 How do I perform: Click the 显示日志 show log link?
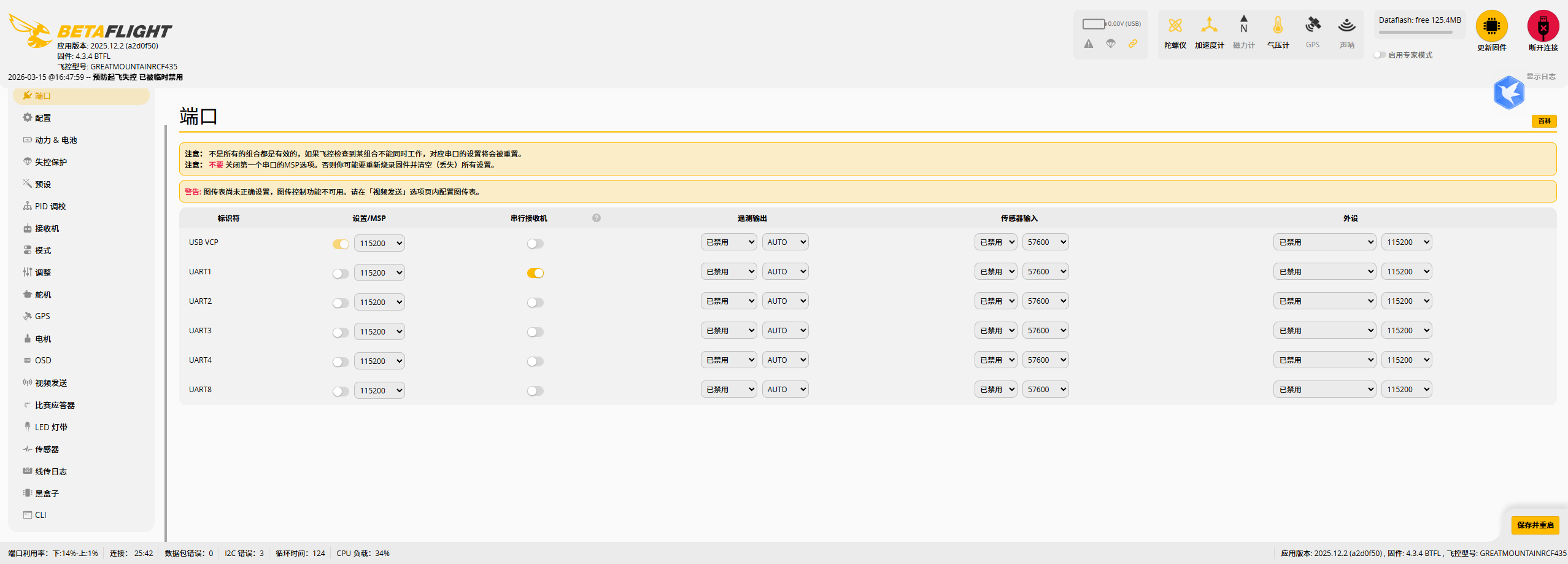click(1541, 77)
